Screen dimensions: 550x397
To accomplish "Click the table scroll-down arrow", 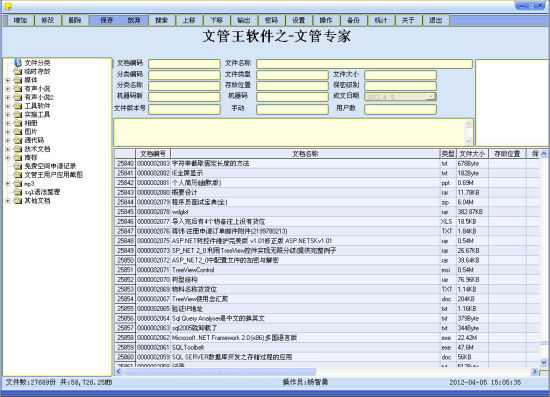I will click(x=544, y=362).
